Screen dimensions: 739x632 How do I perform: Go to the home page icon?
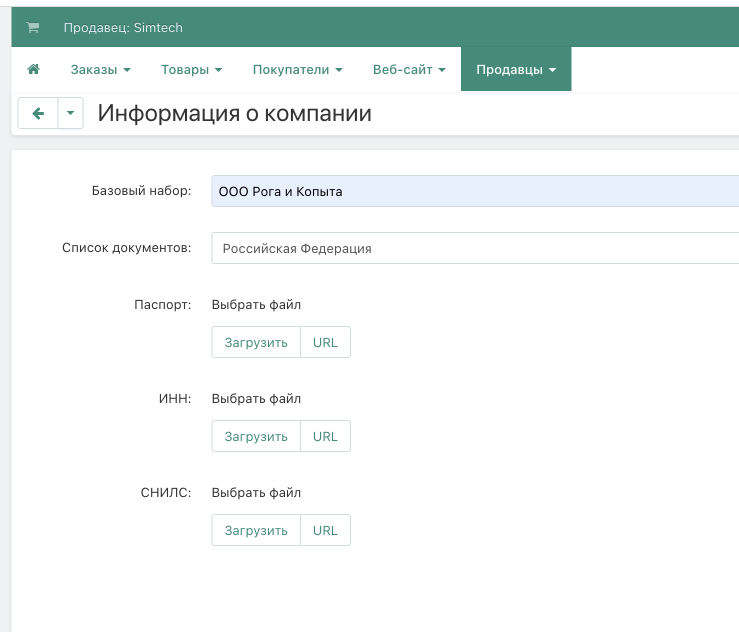(x=34, y=70)
